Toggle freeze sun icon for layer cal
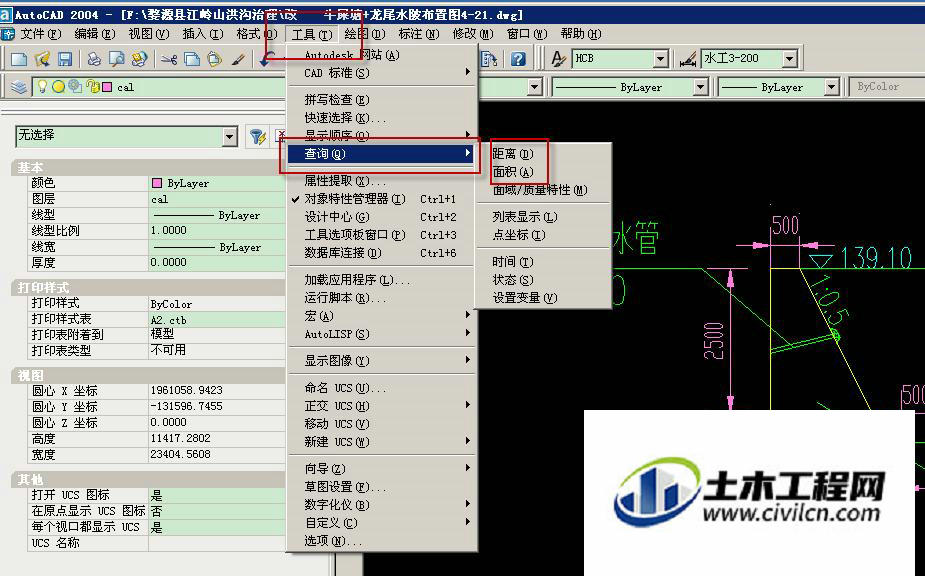Image resolution: width=925 pixels, height=576 pixels. coord(58,87)
